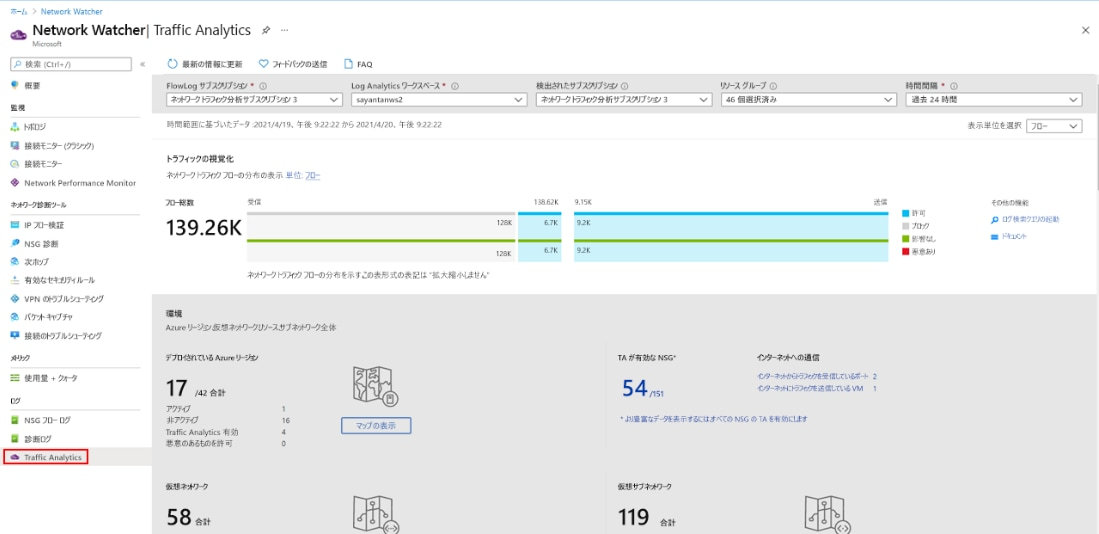1099x534 pixels.
Task: Open Network Performance Monitor icon
Action: (15, 183)
